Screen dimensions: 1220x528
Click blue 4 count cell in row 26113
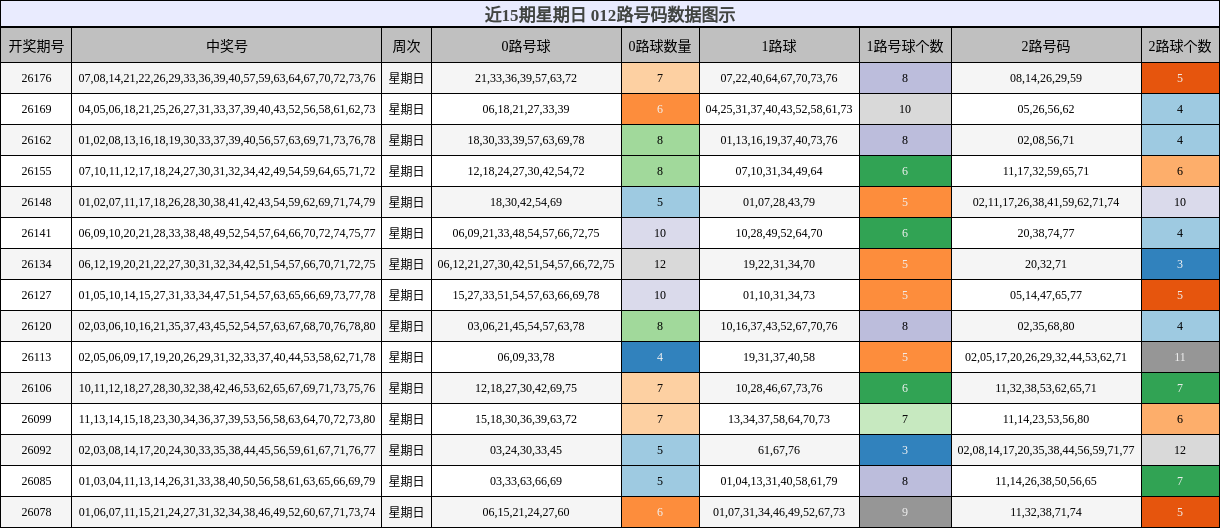click(x=660, y=357)
